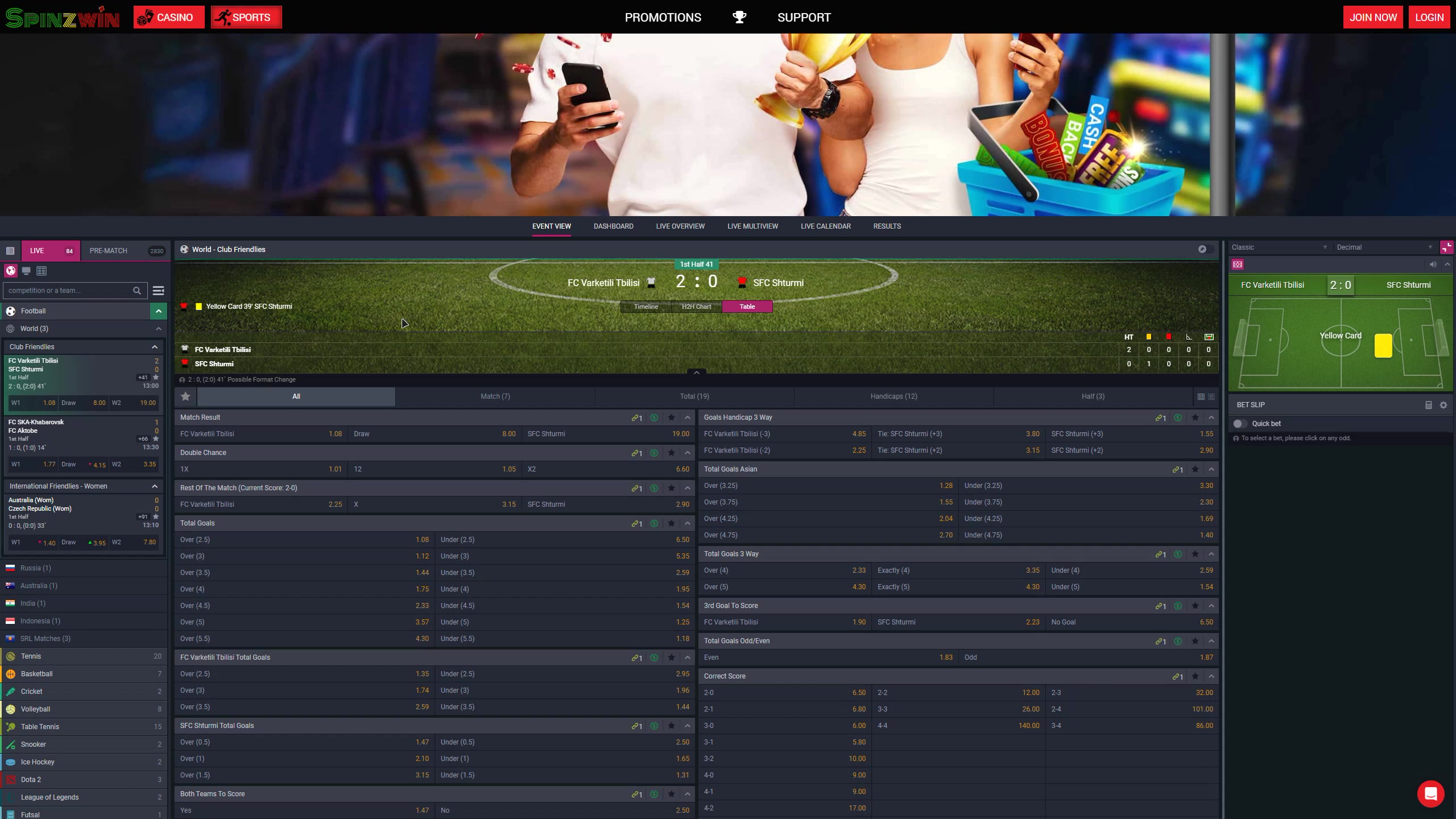This screenshot has width=1456, height=819.
Task: Click the pink shrink panel icon
Action: pos(1446,247)
